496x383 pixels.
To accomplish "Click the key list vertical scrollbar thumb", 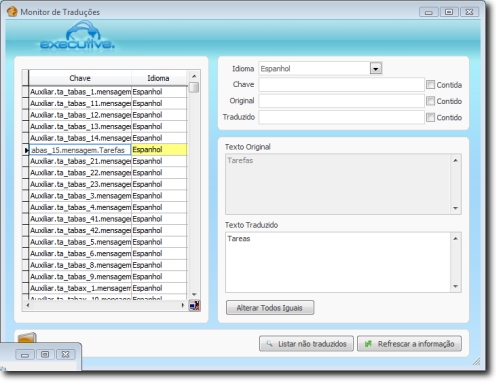I will click(x=194, y=87).
